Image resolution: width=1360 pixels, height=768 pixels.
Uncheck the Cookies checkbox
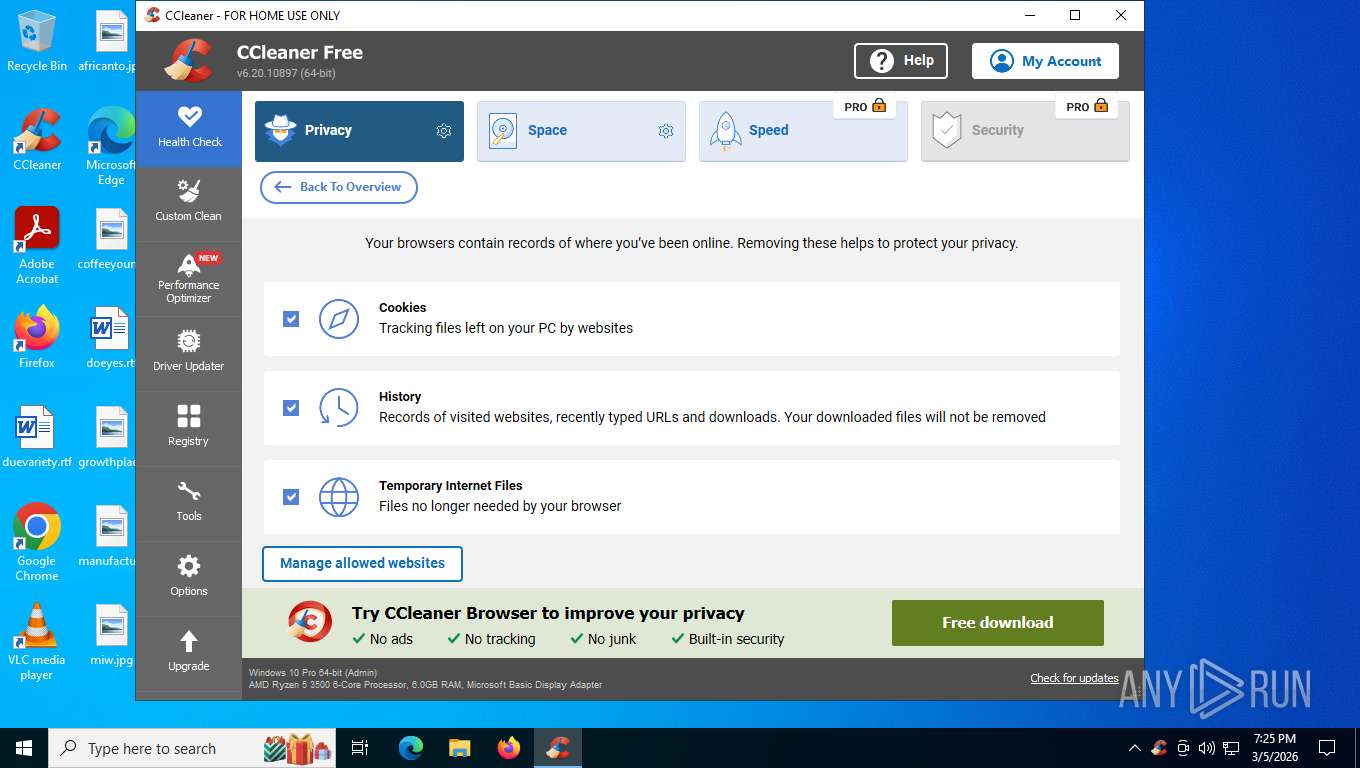tap(291, 319)
